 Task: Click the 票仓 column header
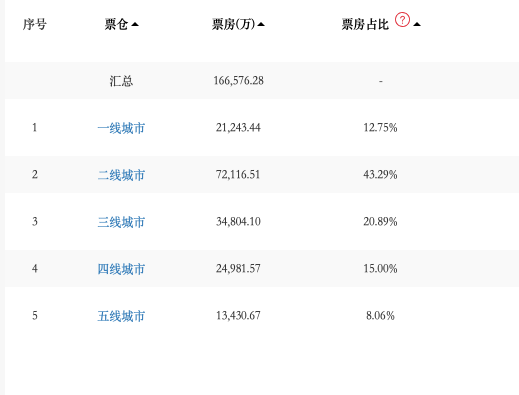116,24
